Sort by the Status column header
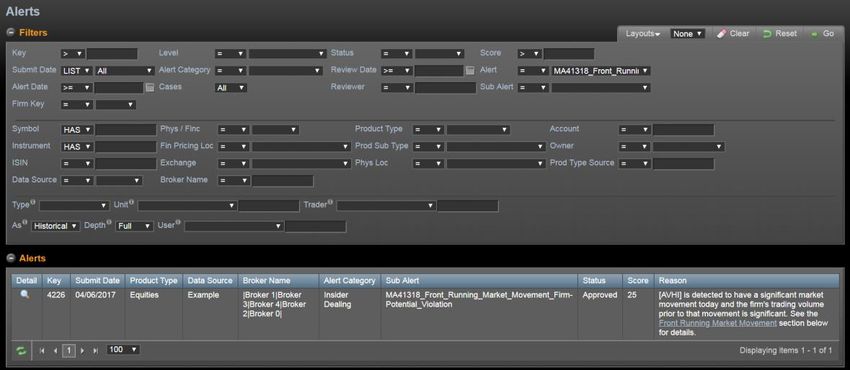Viewport: 850px width, 370px height. (x=601, y=281)
